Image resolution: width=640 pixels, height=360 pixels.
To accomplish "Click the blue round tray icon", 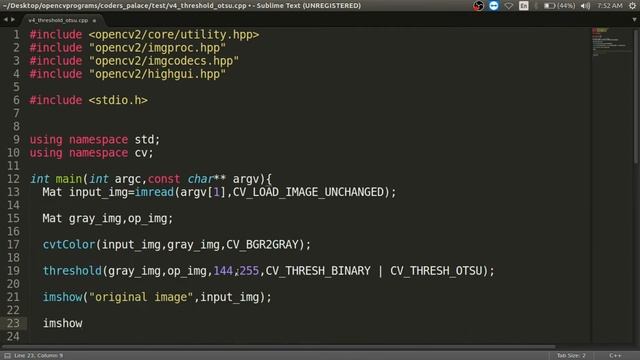I will 493,5.
